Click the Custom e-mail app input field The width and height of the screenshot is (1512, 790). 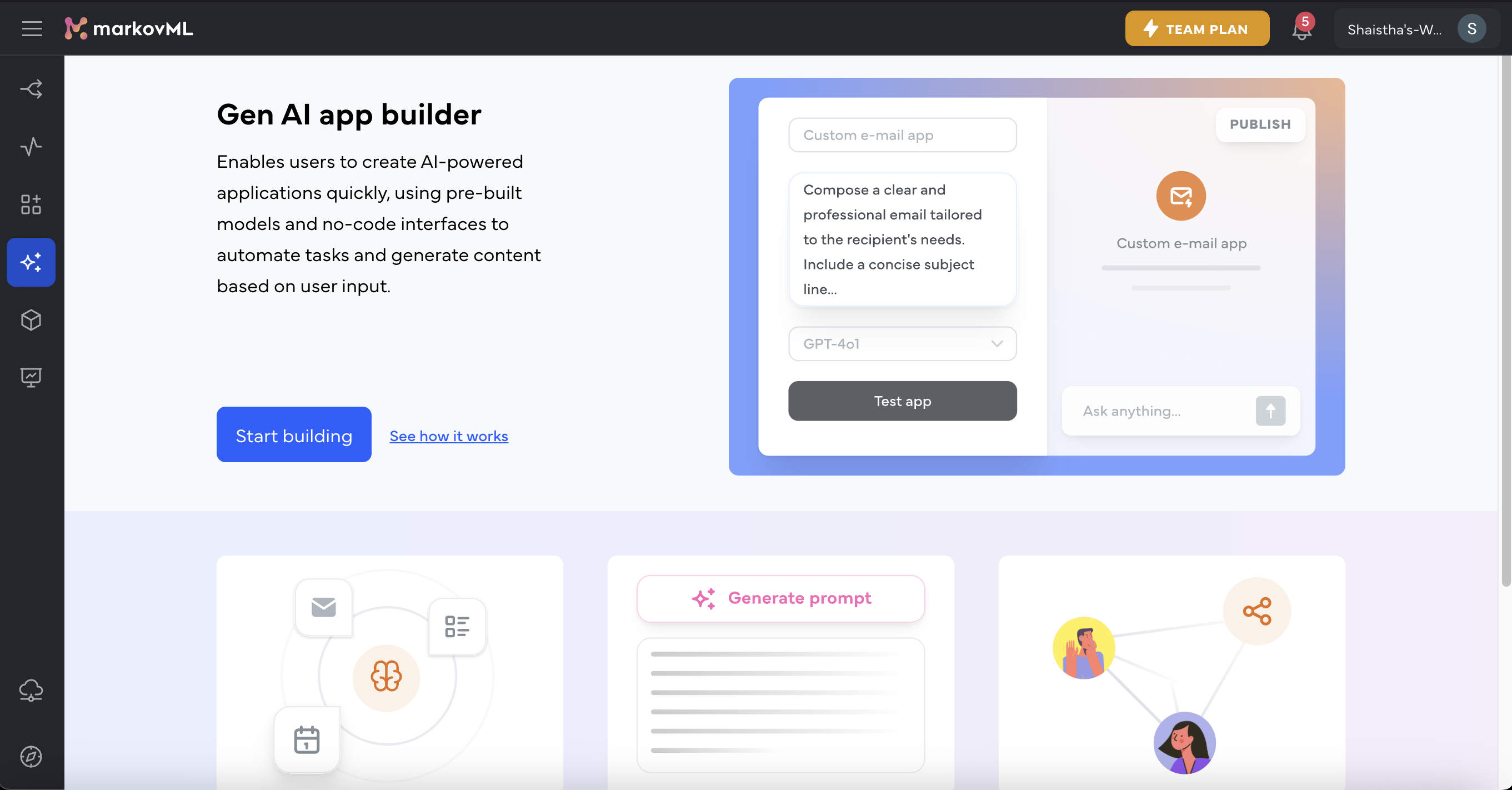902,135
